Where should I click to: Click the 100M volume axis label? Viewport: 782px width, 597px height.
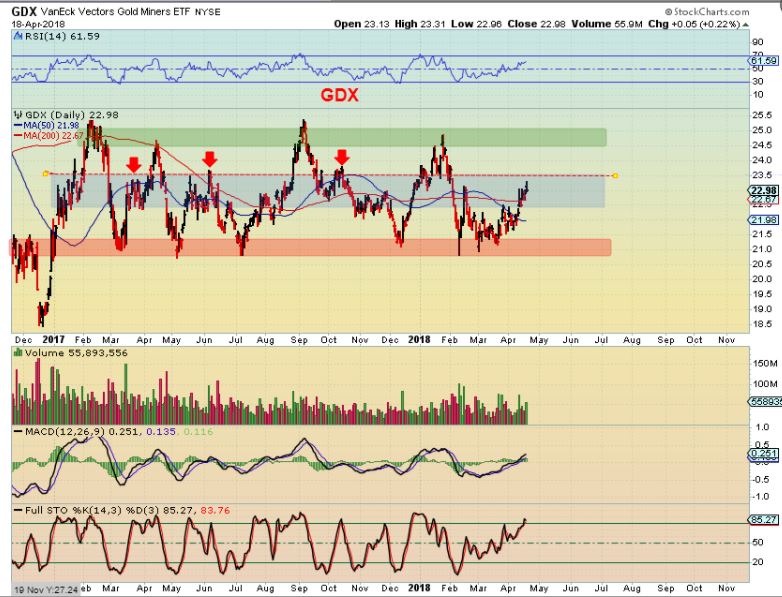point(765,384)
